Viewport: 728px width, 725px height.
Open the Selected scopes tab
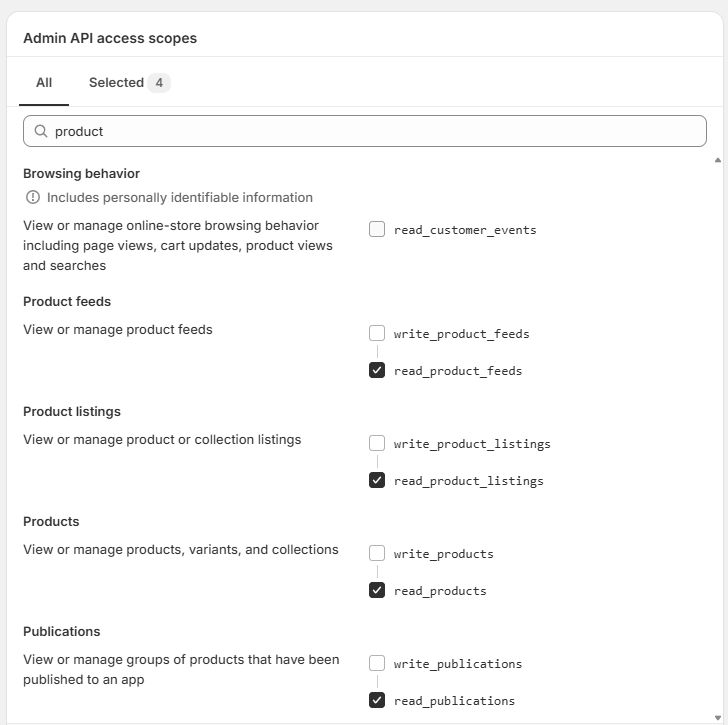coord(116,83)
